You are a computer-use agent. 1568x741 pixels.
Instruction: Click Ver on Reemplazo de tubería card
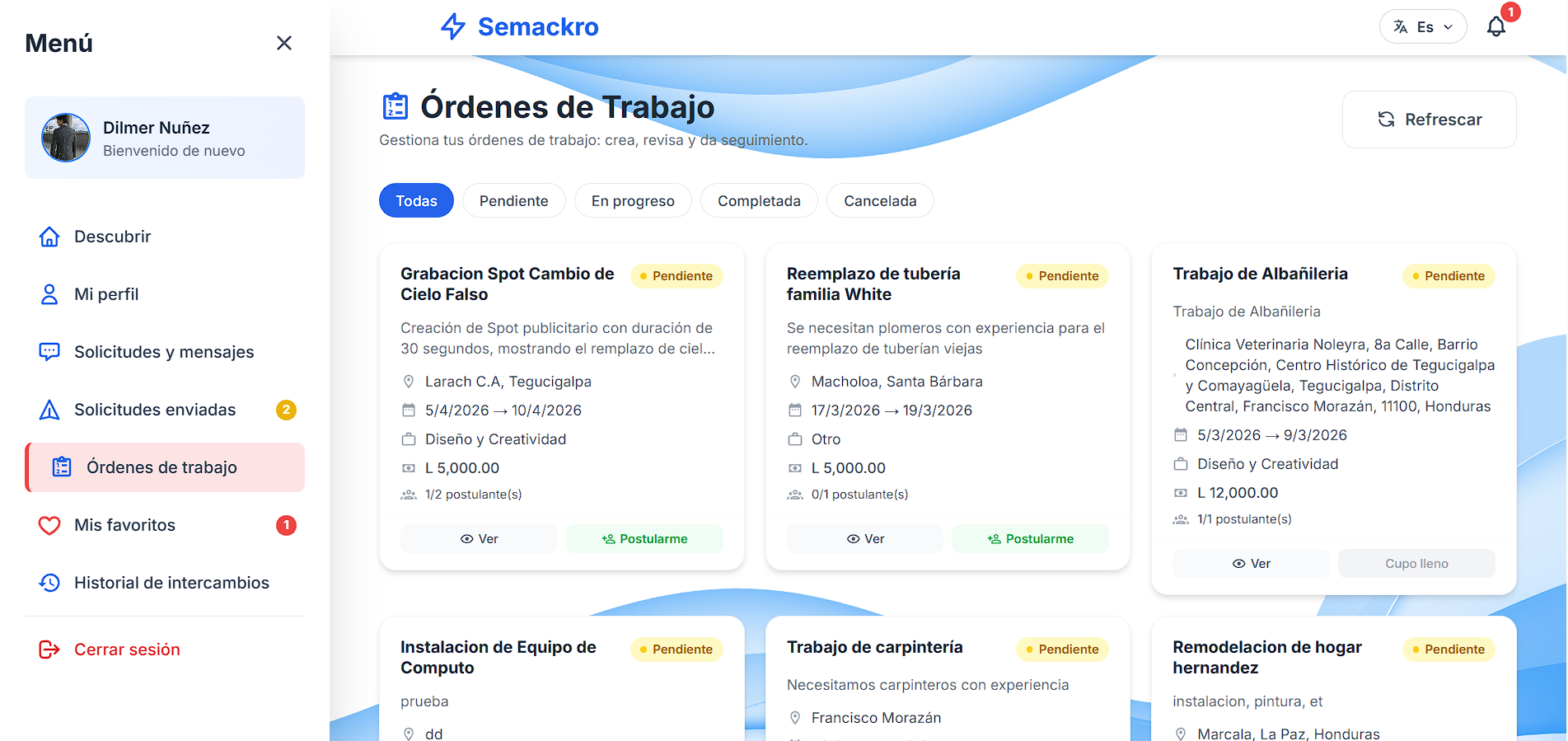(865, 538)
